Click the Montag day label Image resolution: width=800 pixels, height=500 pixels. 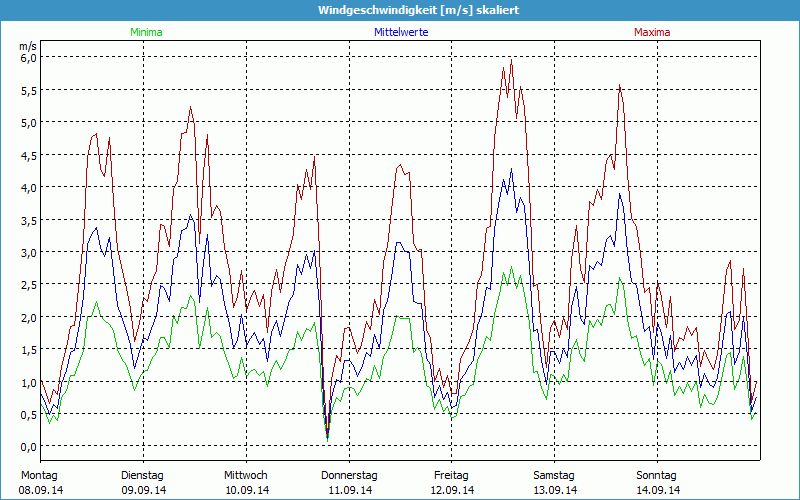click(39, 476)
